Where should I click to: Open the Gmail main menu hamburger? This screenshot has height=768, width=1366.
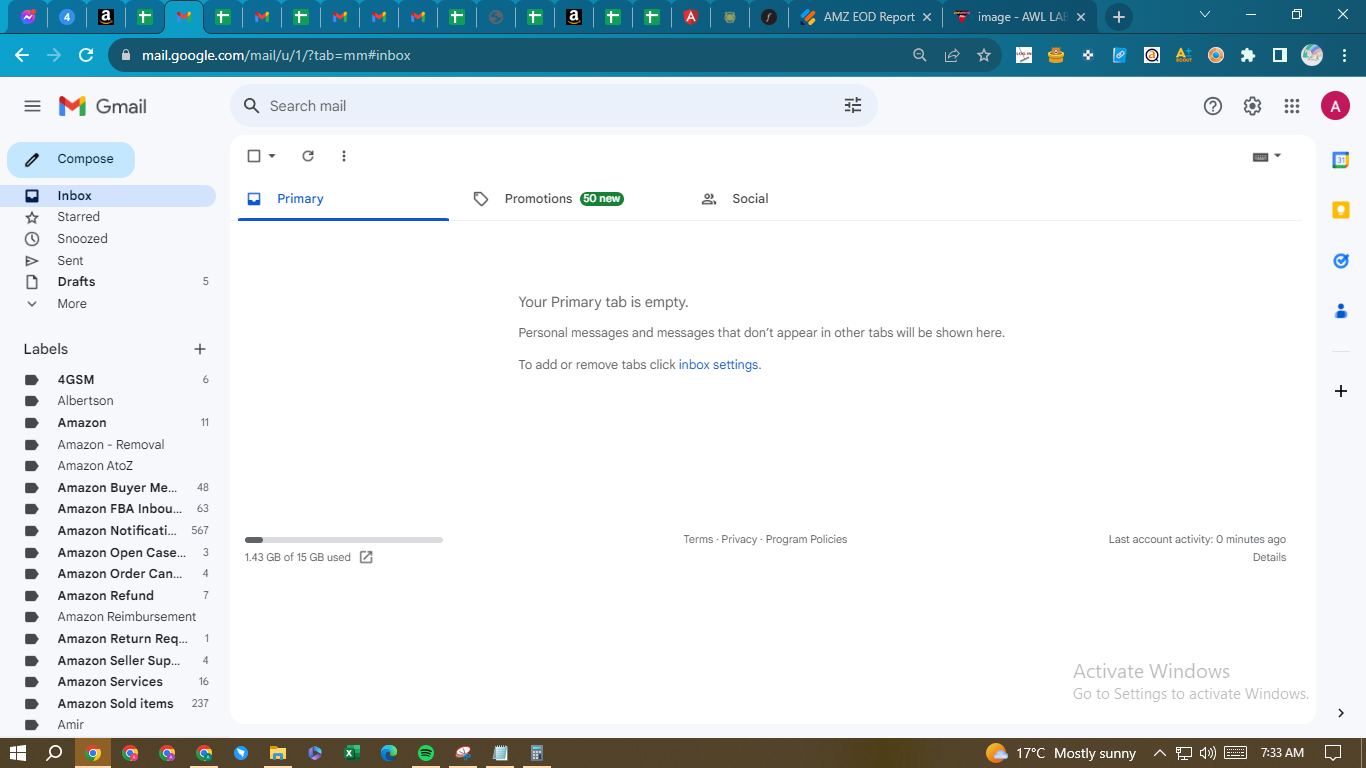coord(32,106)
